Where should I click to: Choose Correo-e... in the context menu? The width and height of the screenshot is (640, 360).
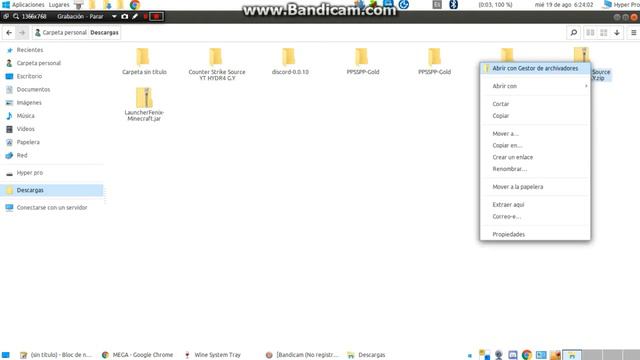point(535,217)
